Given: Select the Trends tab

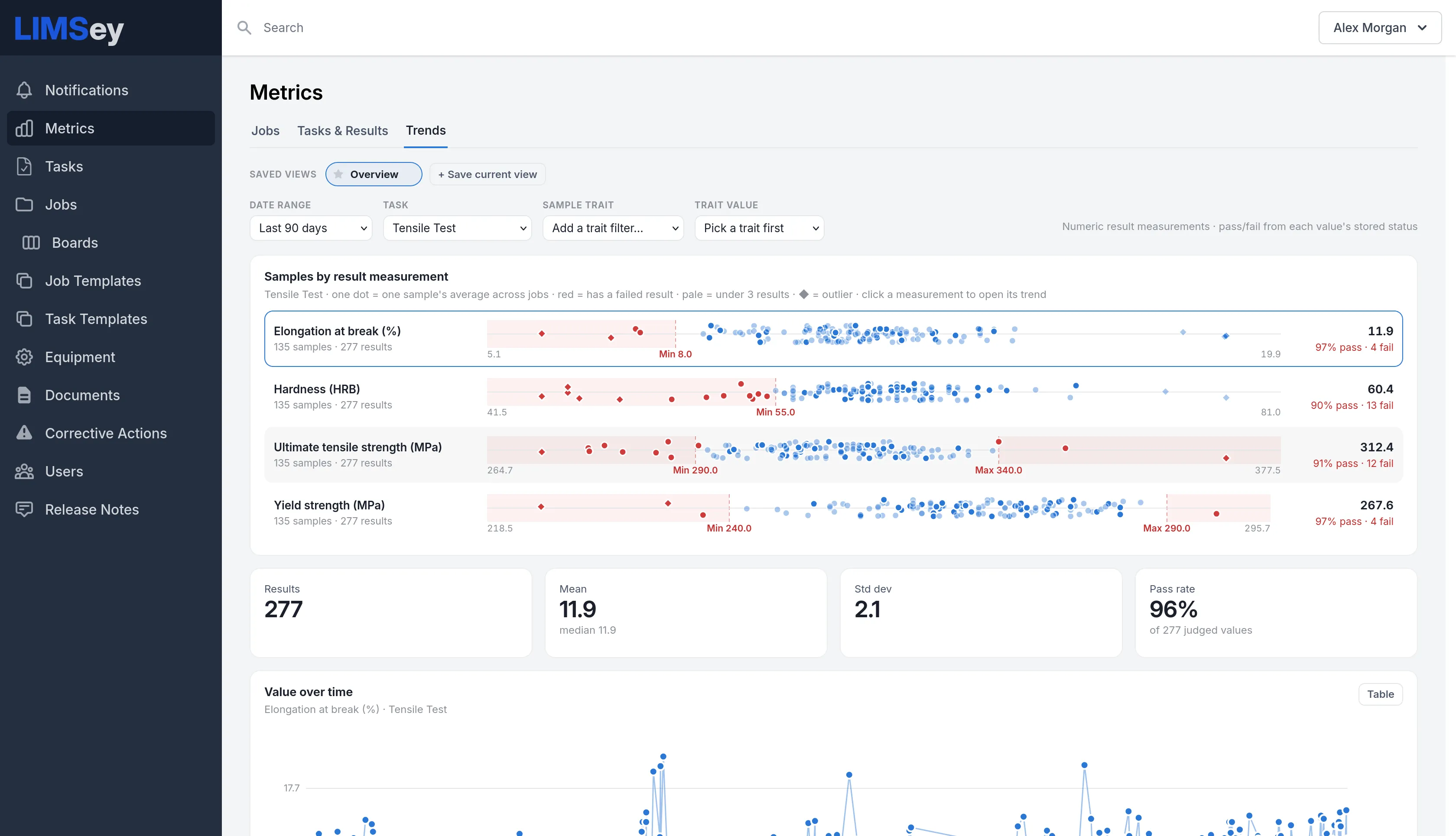Looking at the screenshot, I should pos(426,131).
